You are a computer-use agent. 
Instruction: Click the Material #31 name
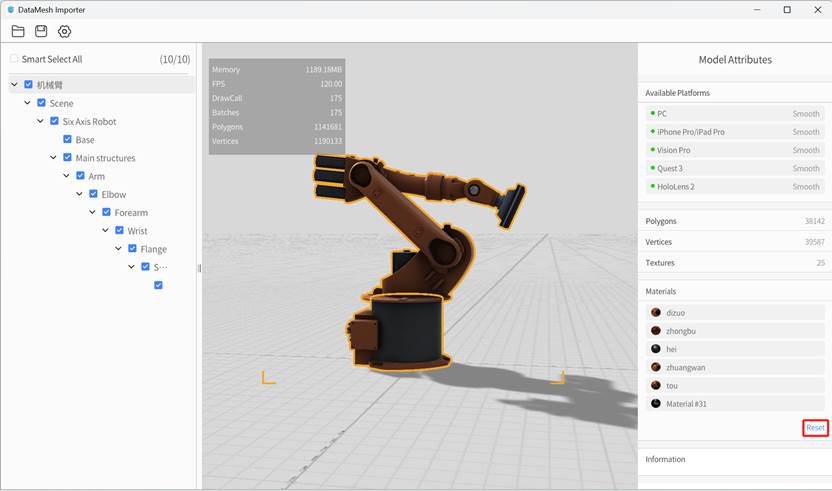[x=686, y=404]
